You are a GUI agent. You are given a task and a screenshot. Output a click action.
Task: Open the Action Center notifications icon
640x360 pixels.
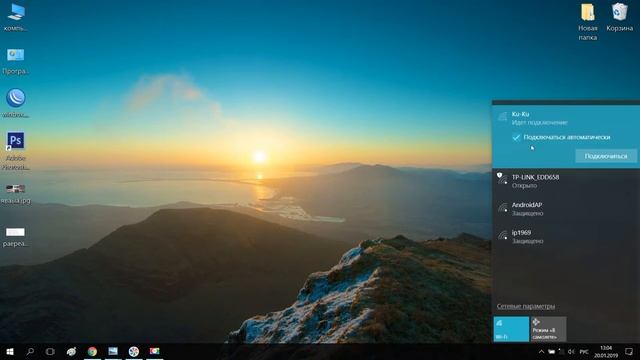(x=629, y=352)
